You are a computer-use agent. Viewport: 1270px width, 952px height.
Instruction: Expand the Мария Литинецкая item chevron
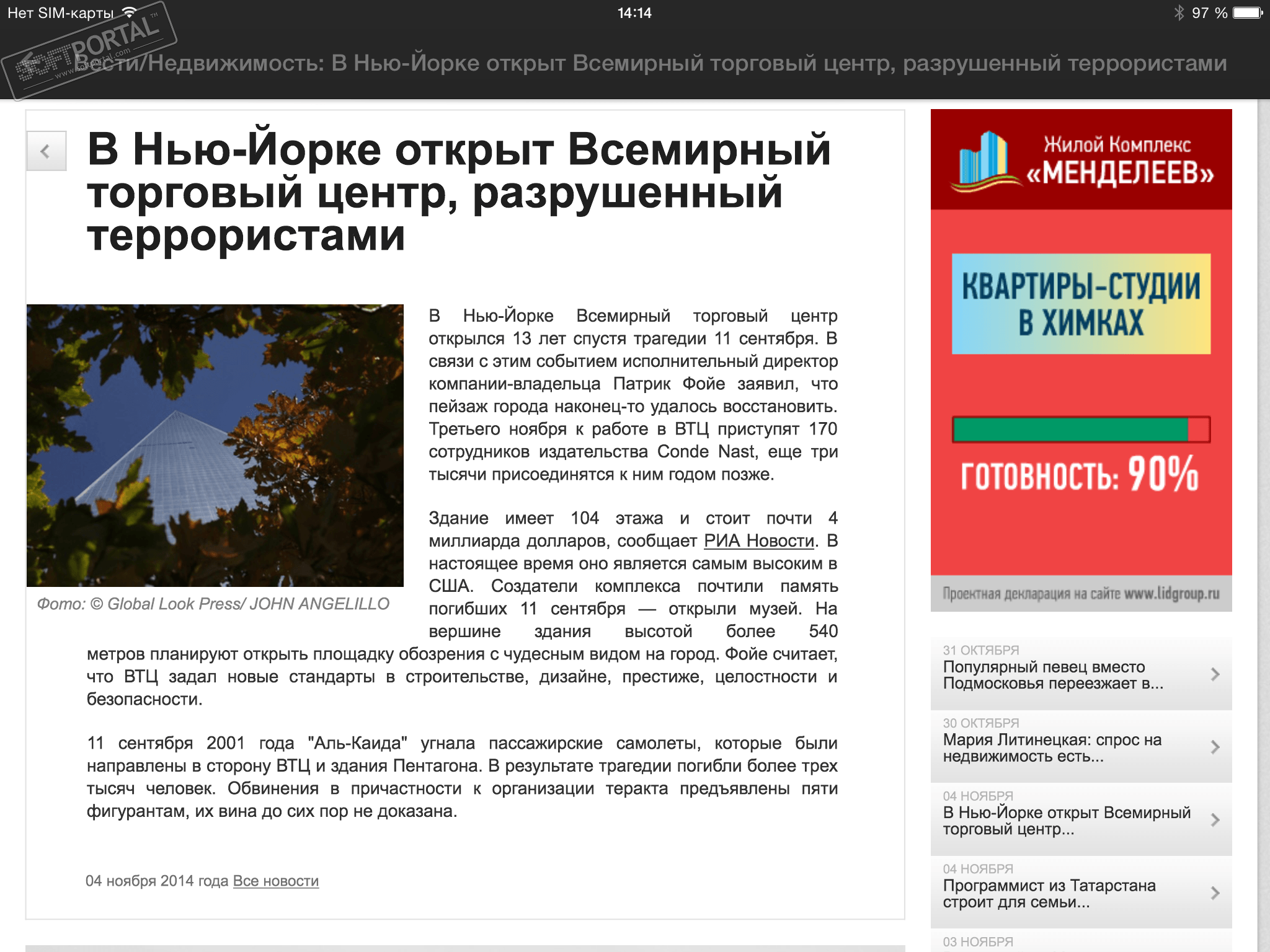tap(1215, 747)
